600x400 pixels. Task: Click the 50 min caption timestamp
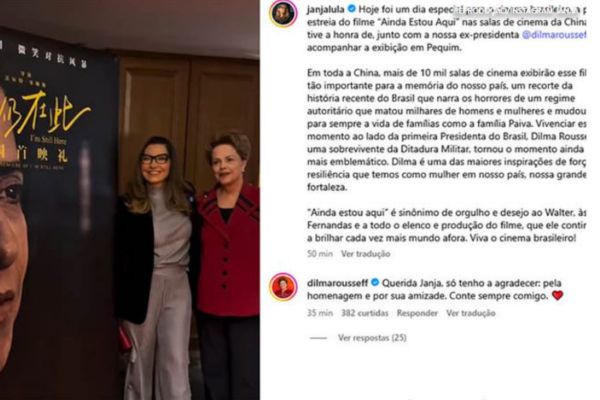(x=320, y=254)
